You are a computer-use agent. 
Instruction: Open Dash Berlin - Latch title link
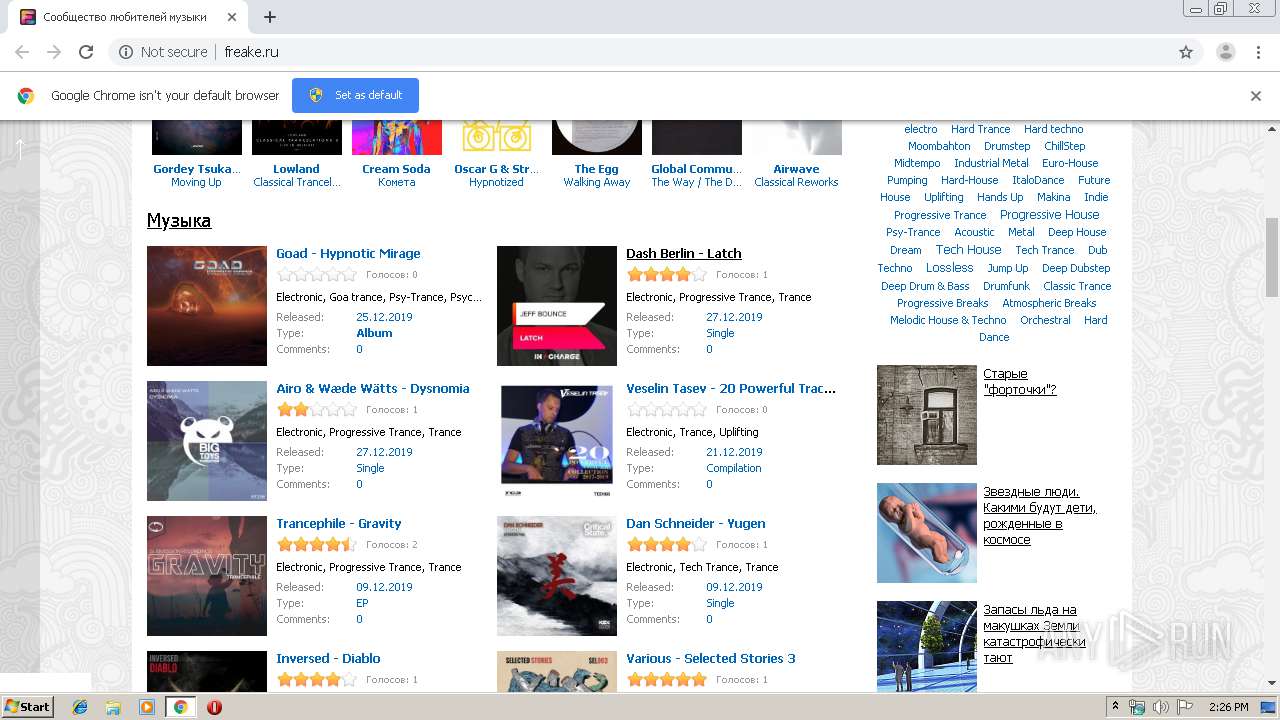[684, 254]
